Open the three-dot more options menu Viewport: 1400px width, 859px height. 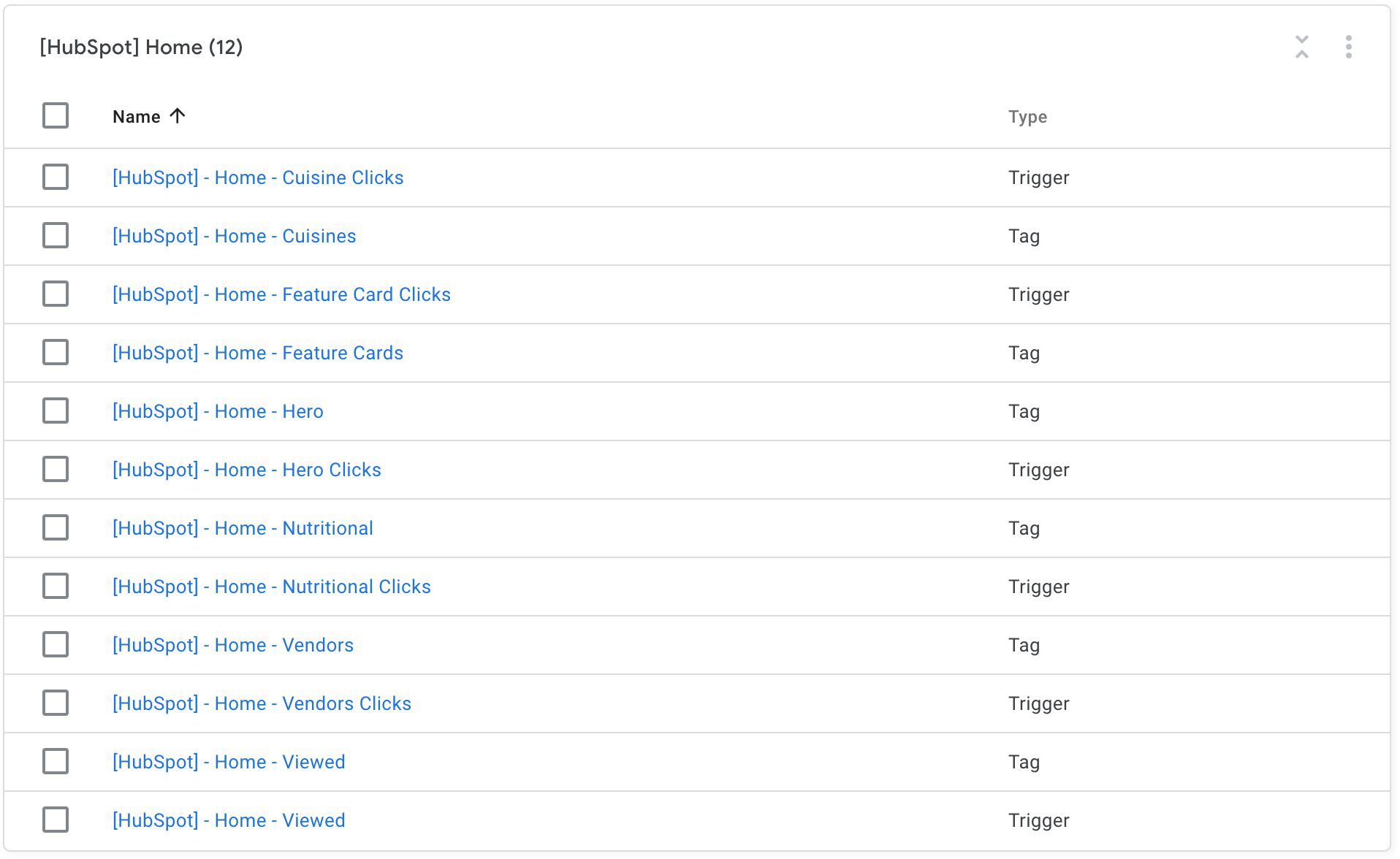coord(1348,47)
